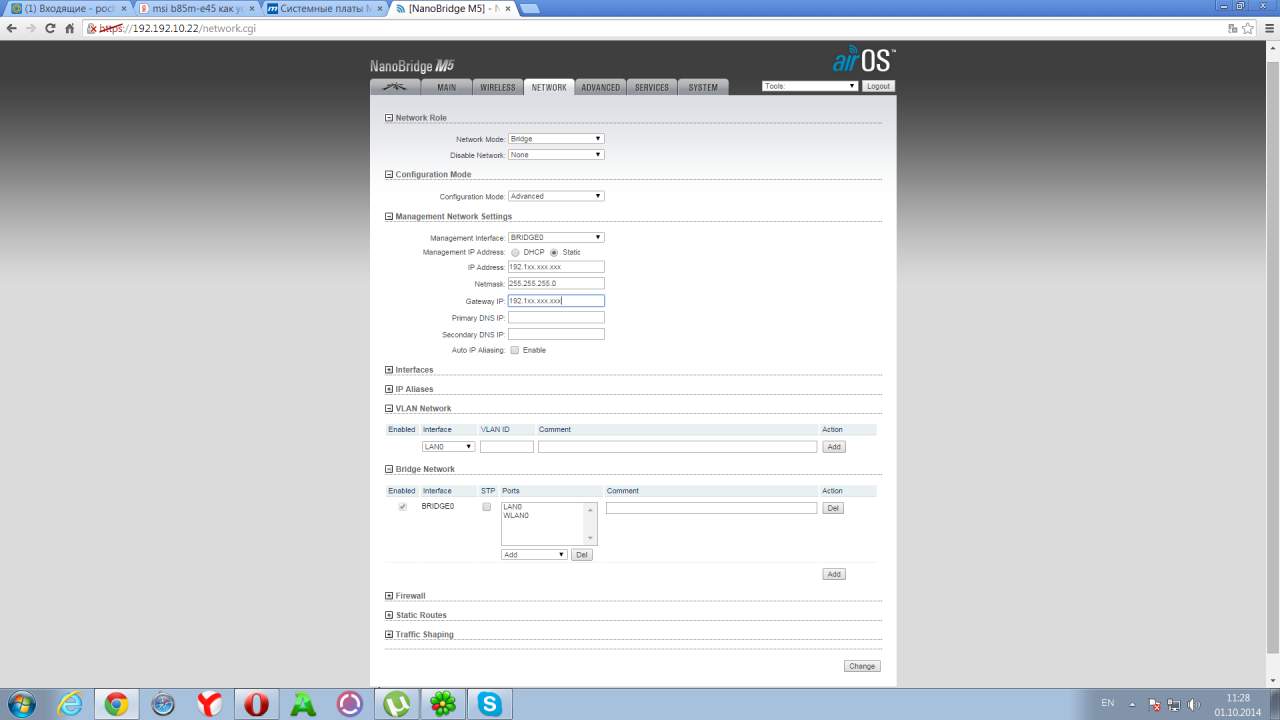Switch to the Входящие browser tab
This screenshot has height=720, width=1280.
68,8
